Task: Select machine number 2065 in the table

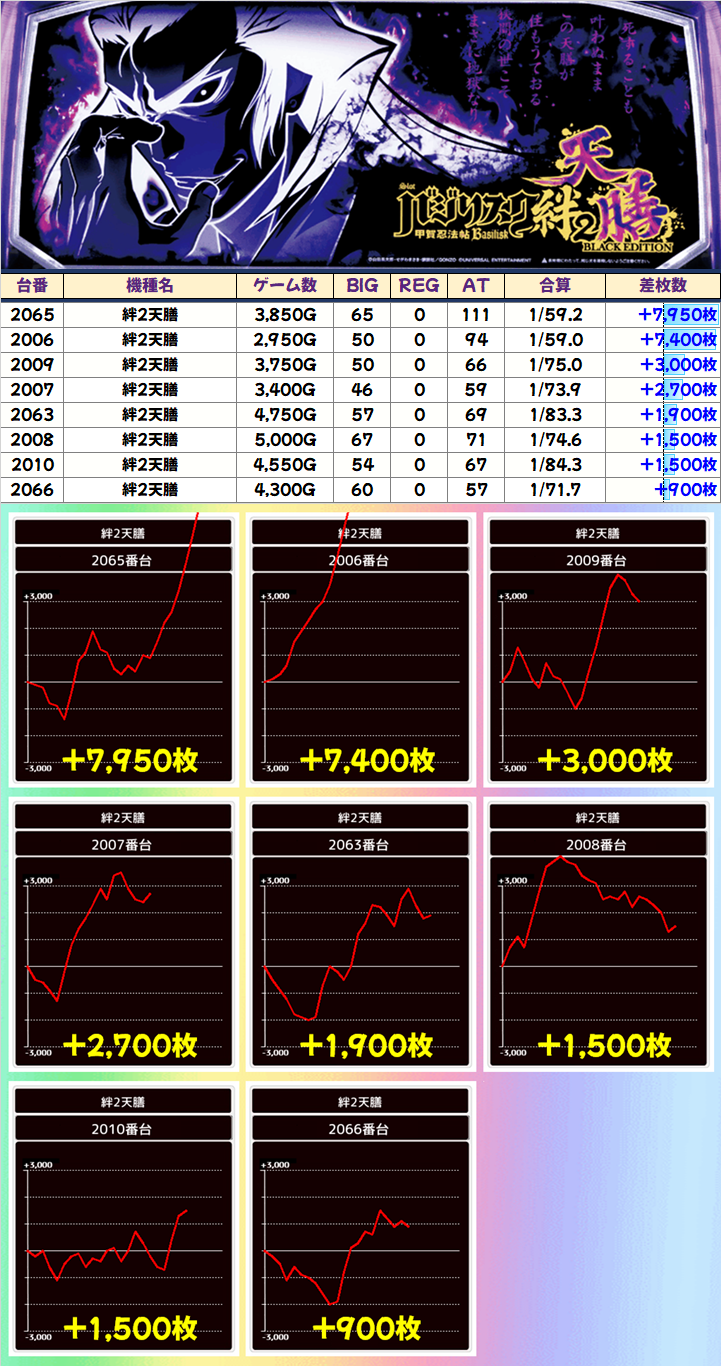Action: coord(32,314)
